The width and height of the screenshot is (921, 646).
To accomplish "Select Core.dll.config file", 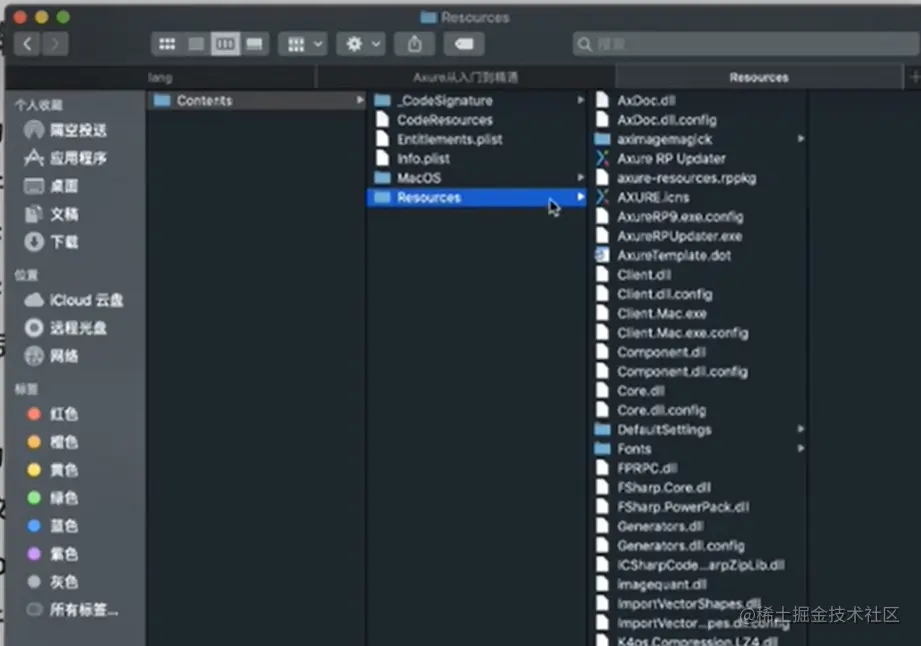I will coord(698,410).
